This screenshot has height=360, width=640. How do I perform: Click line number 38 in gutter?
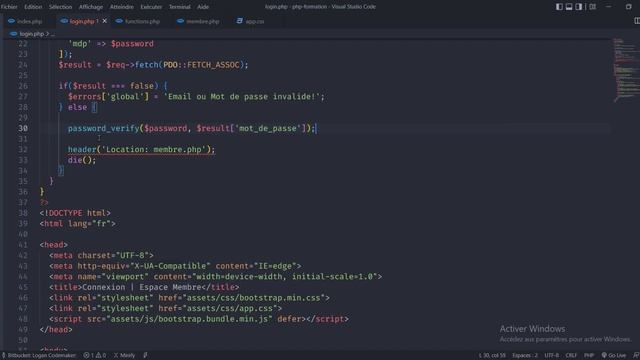click(23, 213)
